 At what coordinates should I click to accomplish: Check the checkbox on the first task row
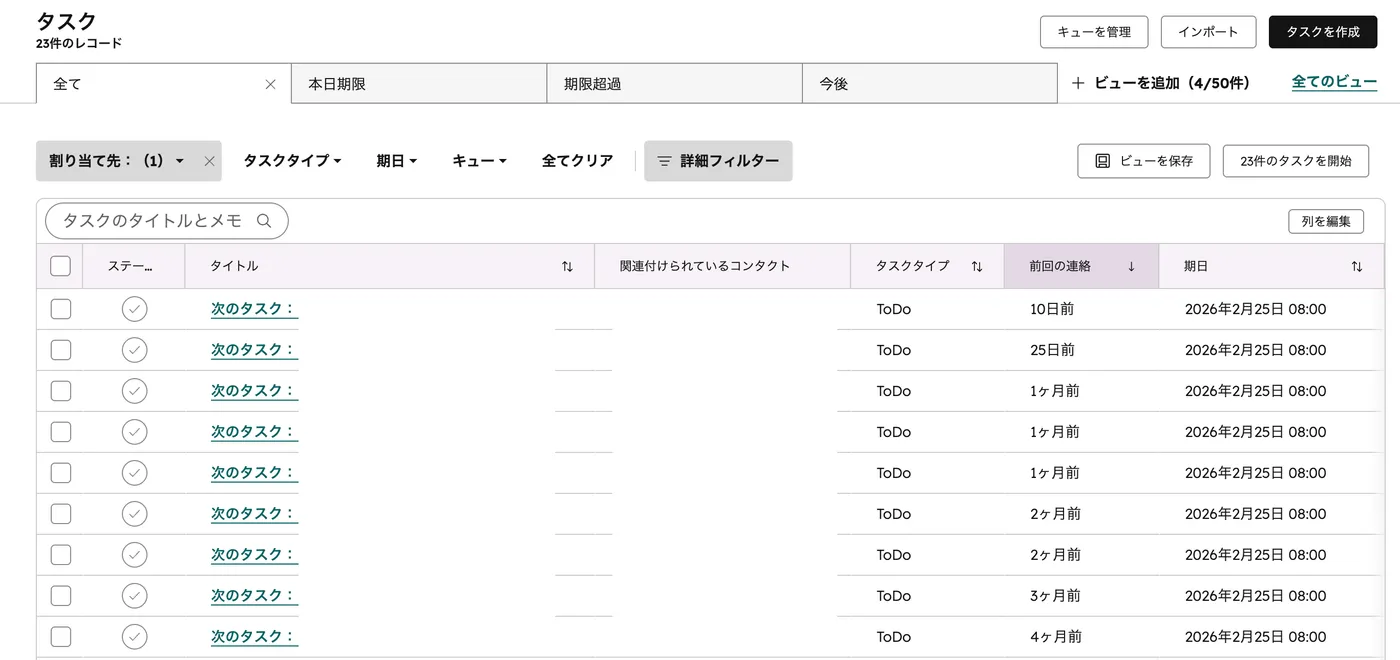coord(60,308)
